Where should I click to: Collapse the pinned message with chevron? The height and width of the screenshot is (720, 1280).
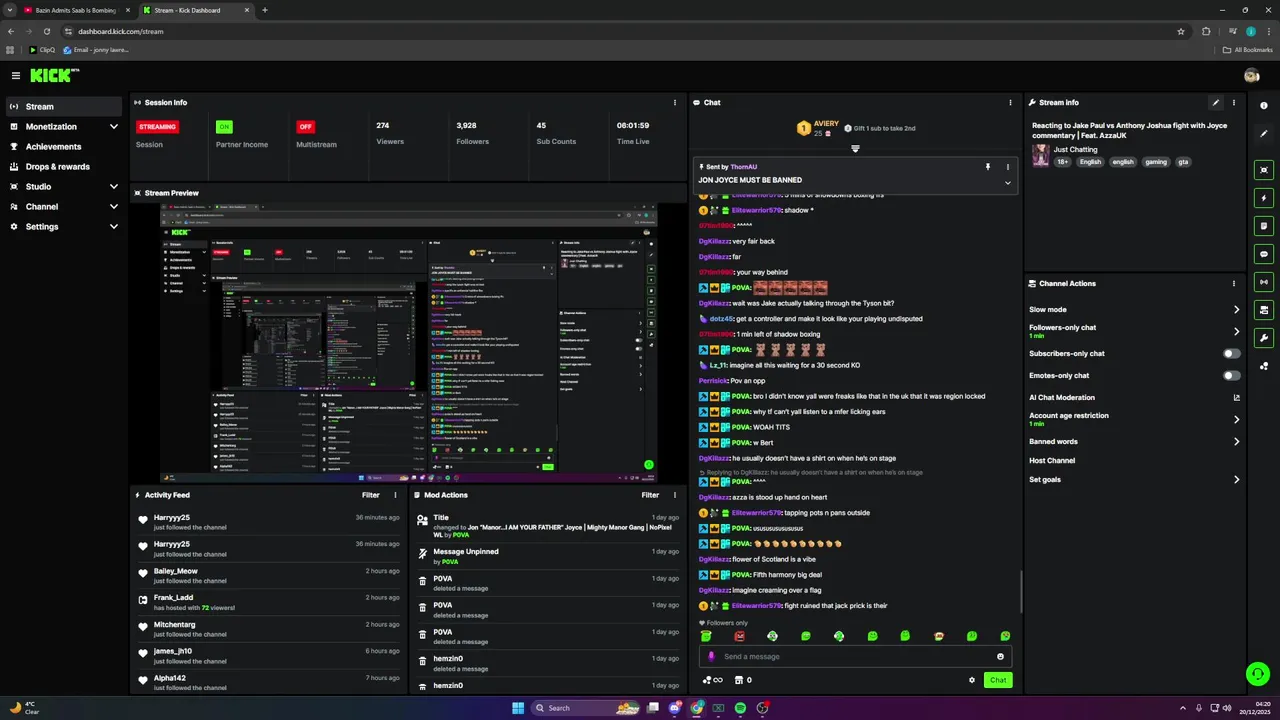(x=1007, y=183)
